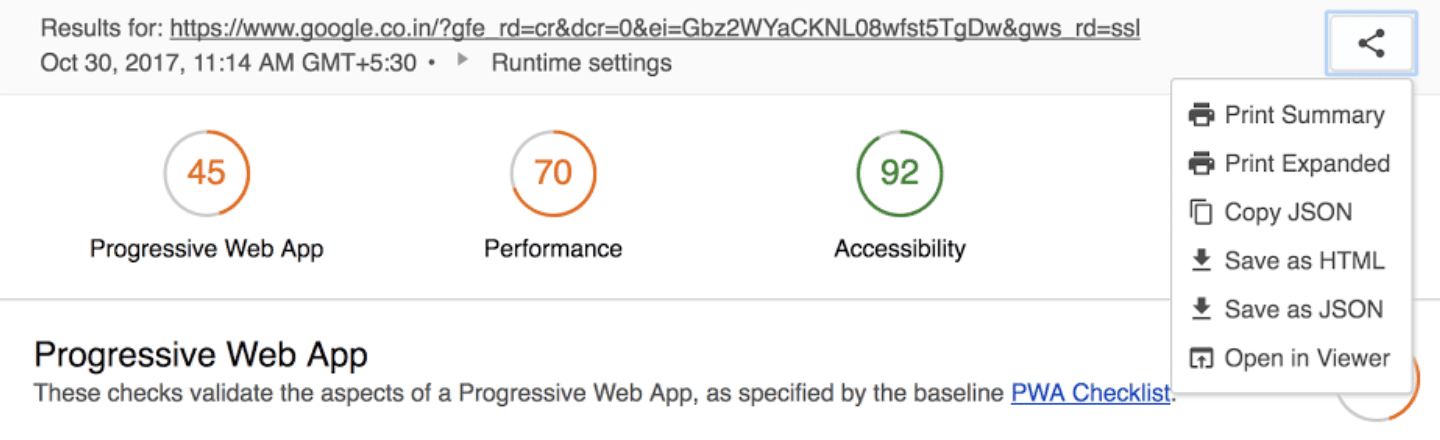The image size is (1440, 440).
Task: Click the copy icon beside Copy JSON
Action: tap(1201, 212)
